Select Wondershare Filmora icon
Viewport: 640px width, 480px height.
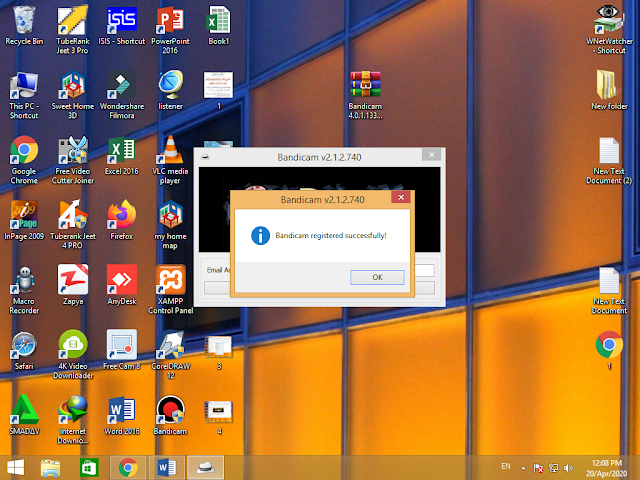point(121,95)
